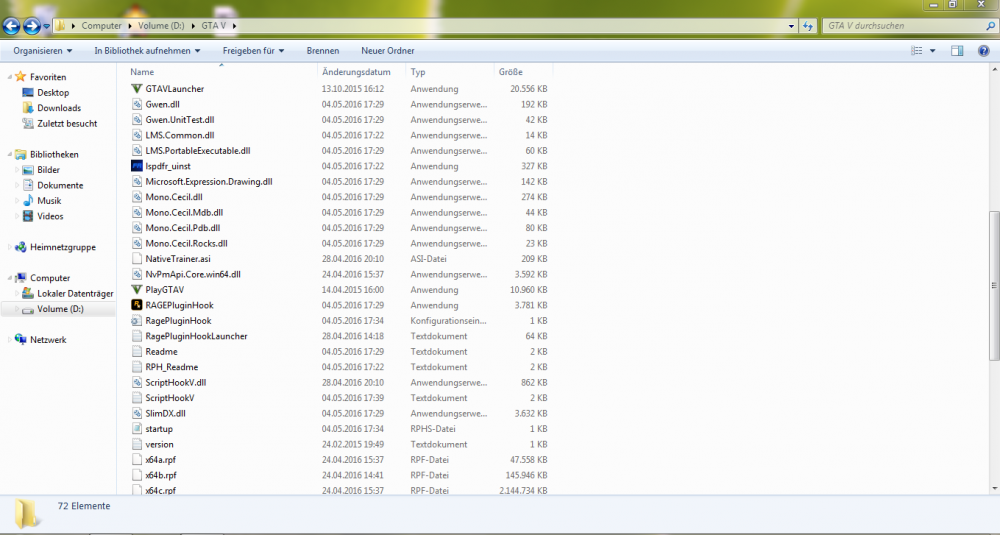
Task: Expand the Heimnetzgruppe tree arrow
Action: coord(10,247)
